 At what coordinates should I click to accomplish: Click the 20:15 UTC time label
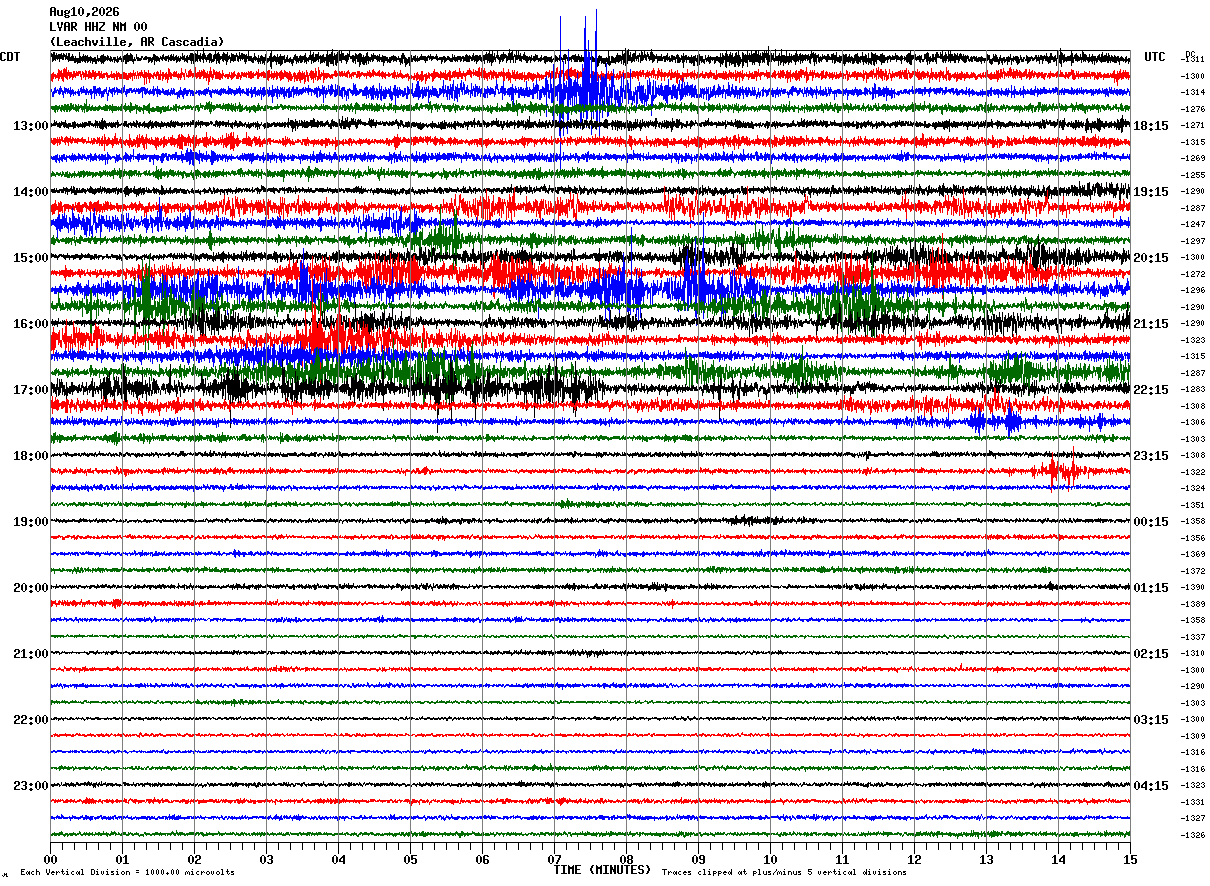click(x=1151, y=258)
